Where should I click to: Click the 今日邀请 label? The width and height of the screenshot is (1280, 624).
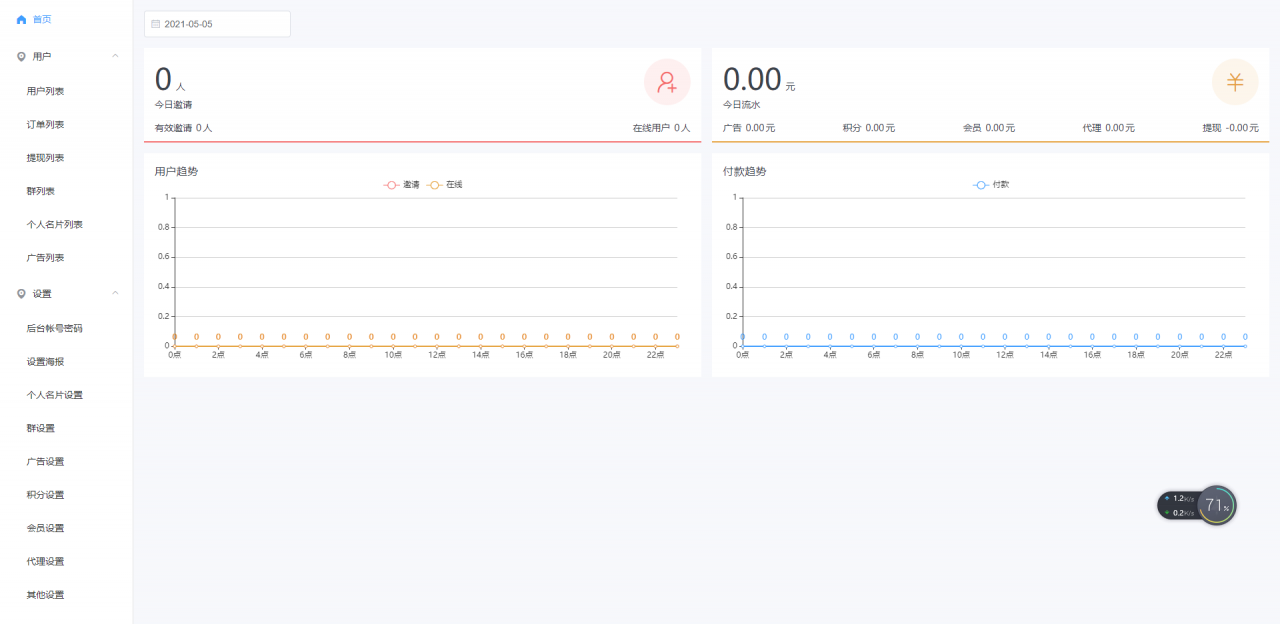(173, 104)
